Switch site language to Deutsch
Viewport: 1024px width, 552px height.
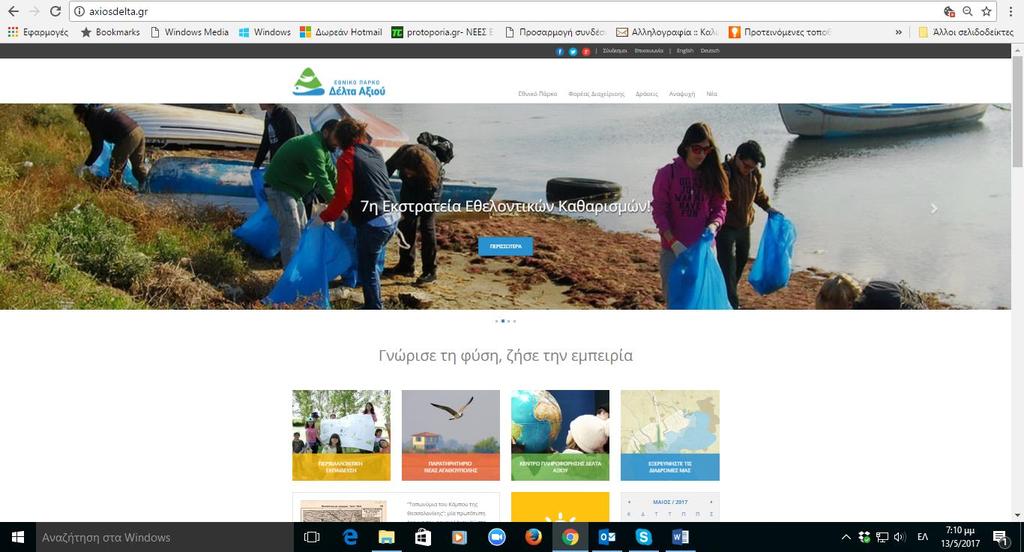[710, 51]
